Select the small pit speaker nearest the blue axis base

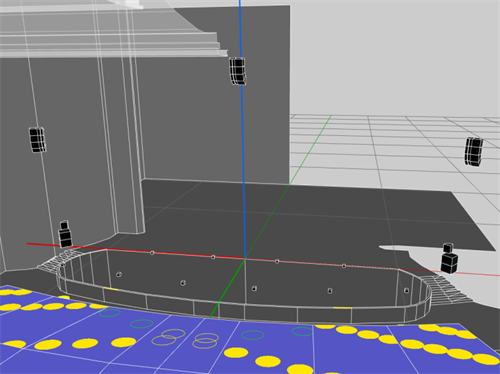(254, 288)
